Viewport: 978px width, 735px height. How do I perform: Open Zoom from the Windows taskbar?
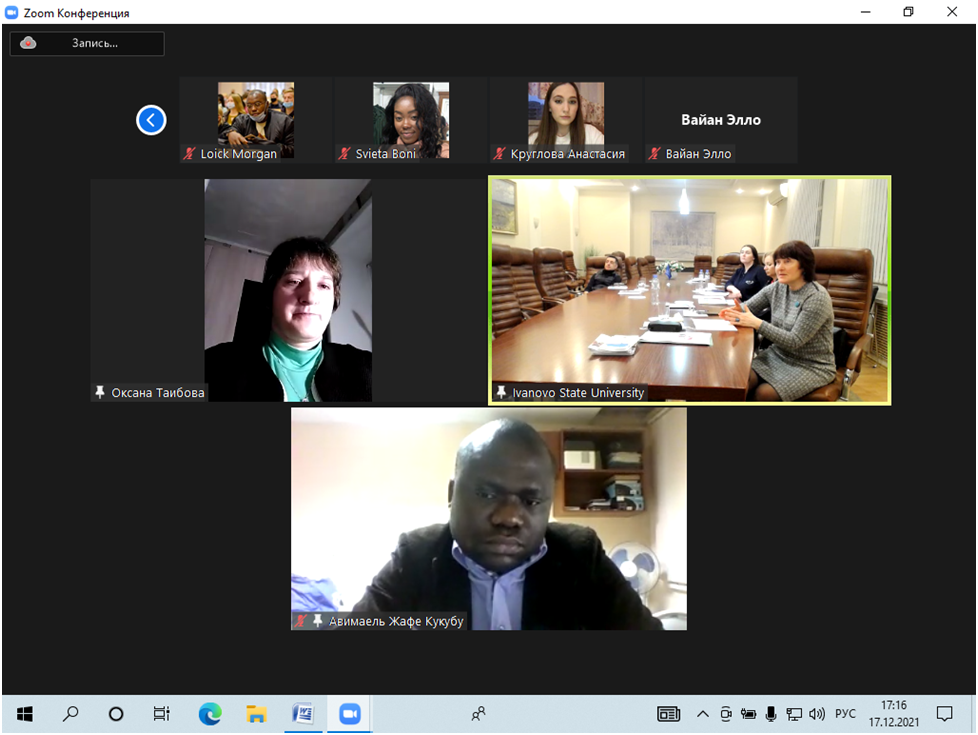pos(349,714)
